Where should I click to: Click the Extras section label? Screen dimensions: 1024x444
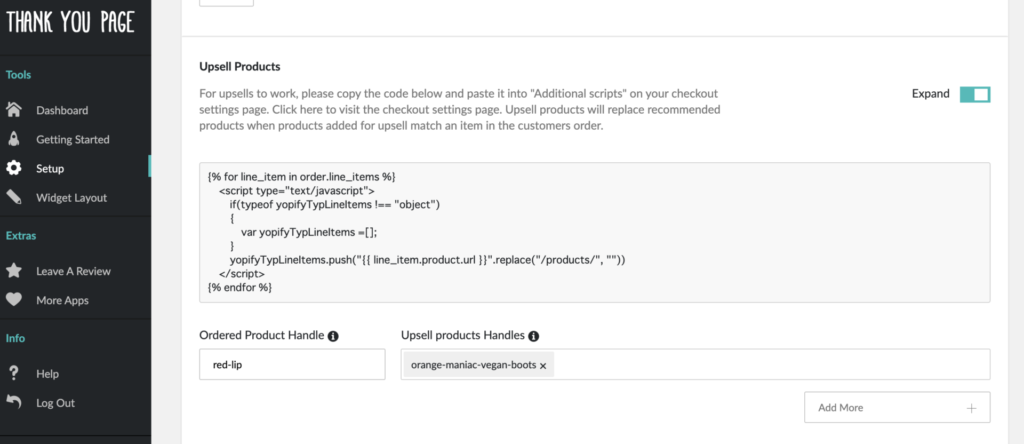point(21,236)
